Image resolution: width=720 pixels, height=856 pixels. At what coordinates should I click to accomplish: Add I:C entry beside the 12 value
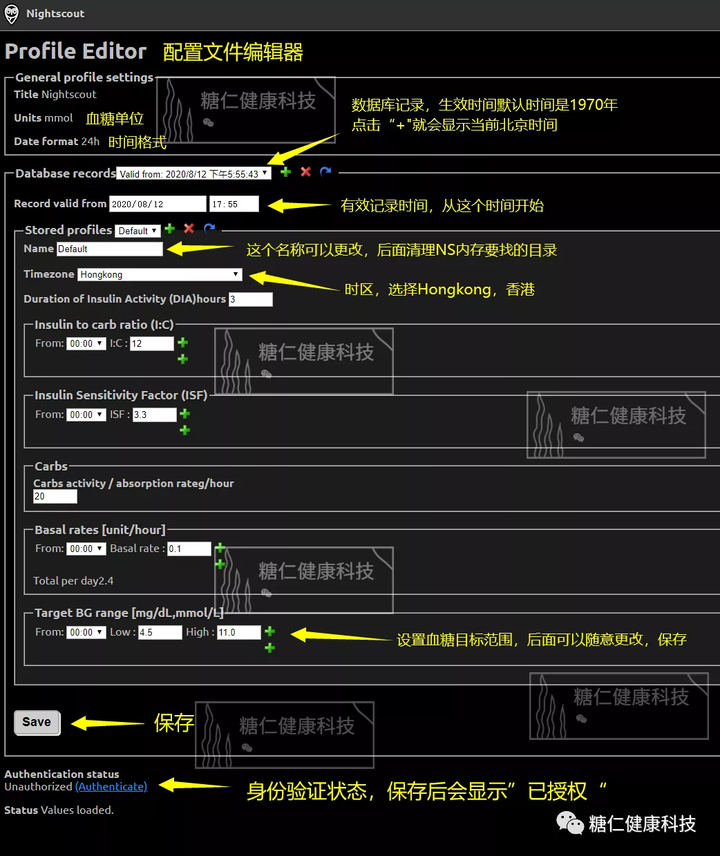183,342
